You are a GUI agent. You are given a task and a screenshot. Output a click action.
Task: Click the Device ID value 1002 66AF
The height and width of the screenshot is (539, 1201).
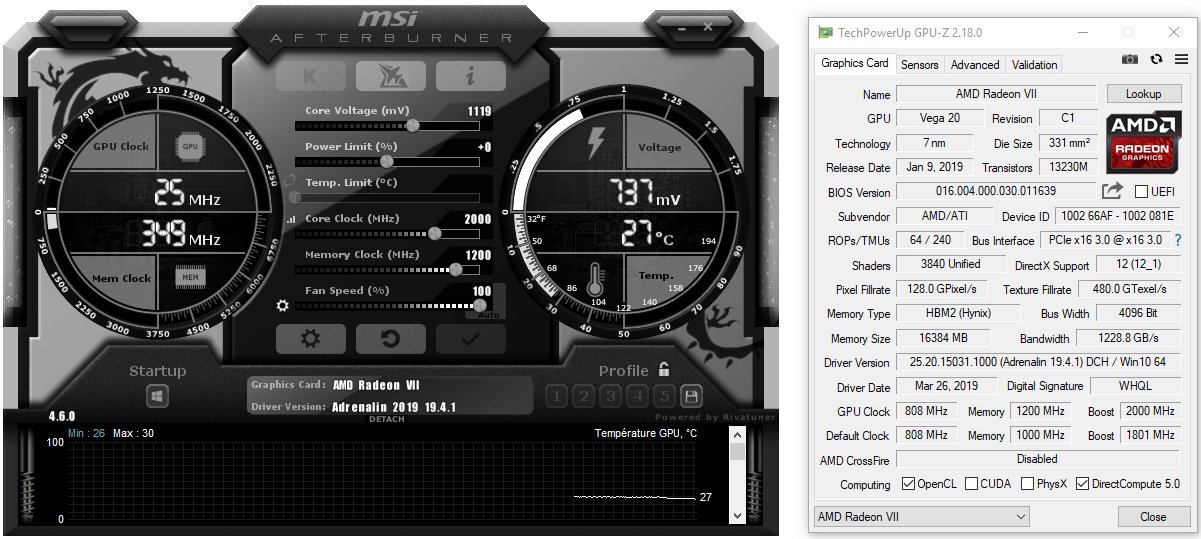point(1118,216)
